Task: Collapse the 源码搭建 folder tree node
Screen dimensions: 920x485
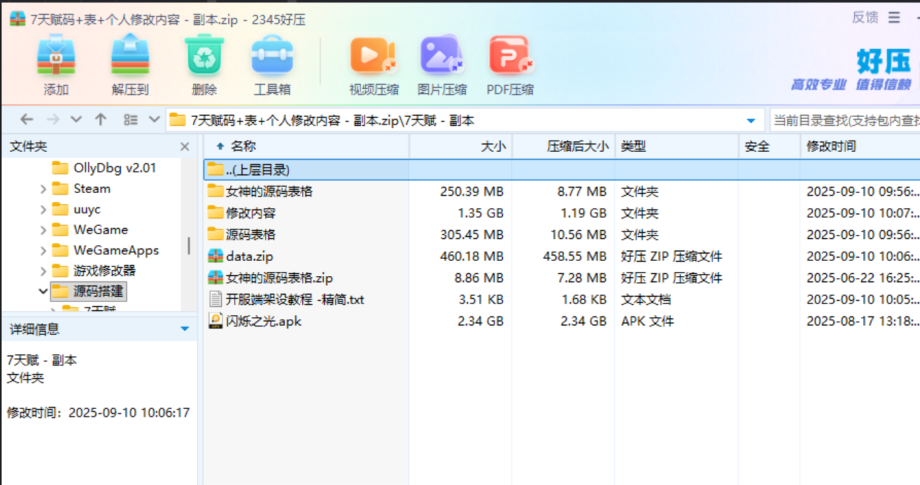Action: (43, 291)
